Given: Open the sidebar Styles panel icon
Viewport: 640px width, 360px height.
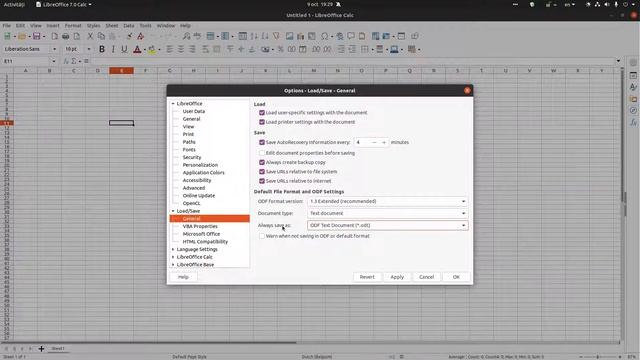Looking at the screenshot, I should point(633,87).
